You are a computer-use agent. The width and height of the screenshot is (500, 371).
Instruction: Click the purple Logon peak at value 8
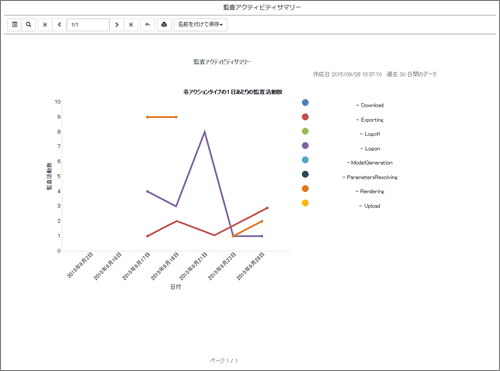click(205, 132)
